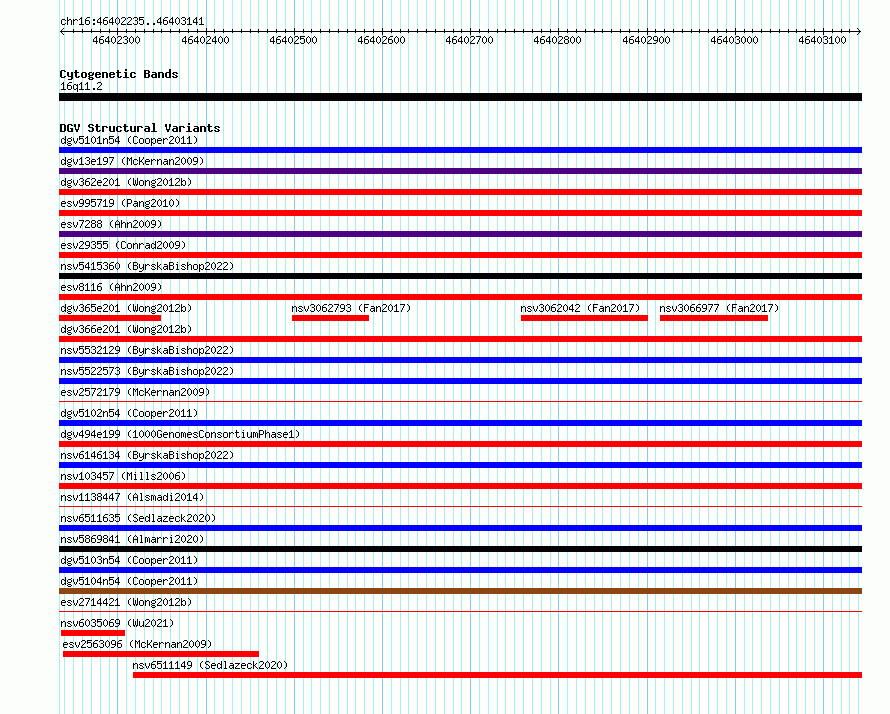
Task: Open nsv103457 (Mills2006) variant
Action: [123, 476]
